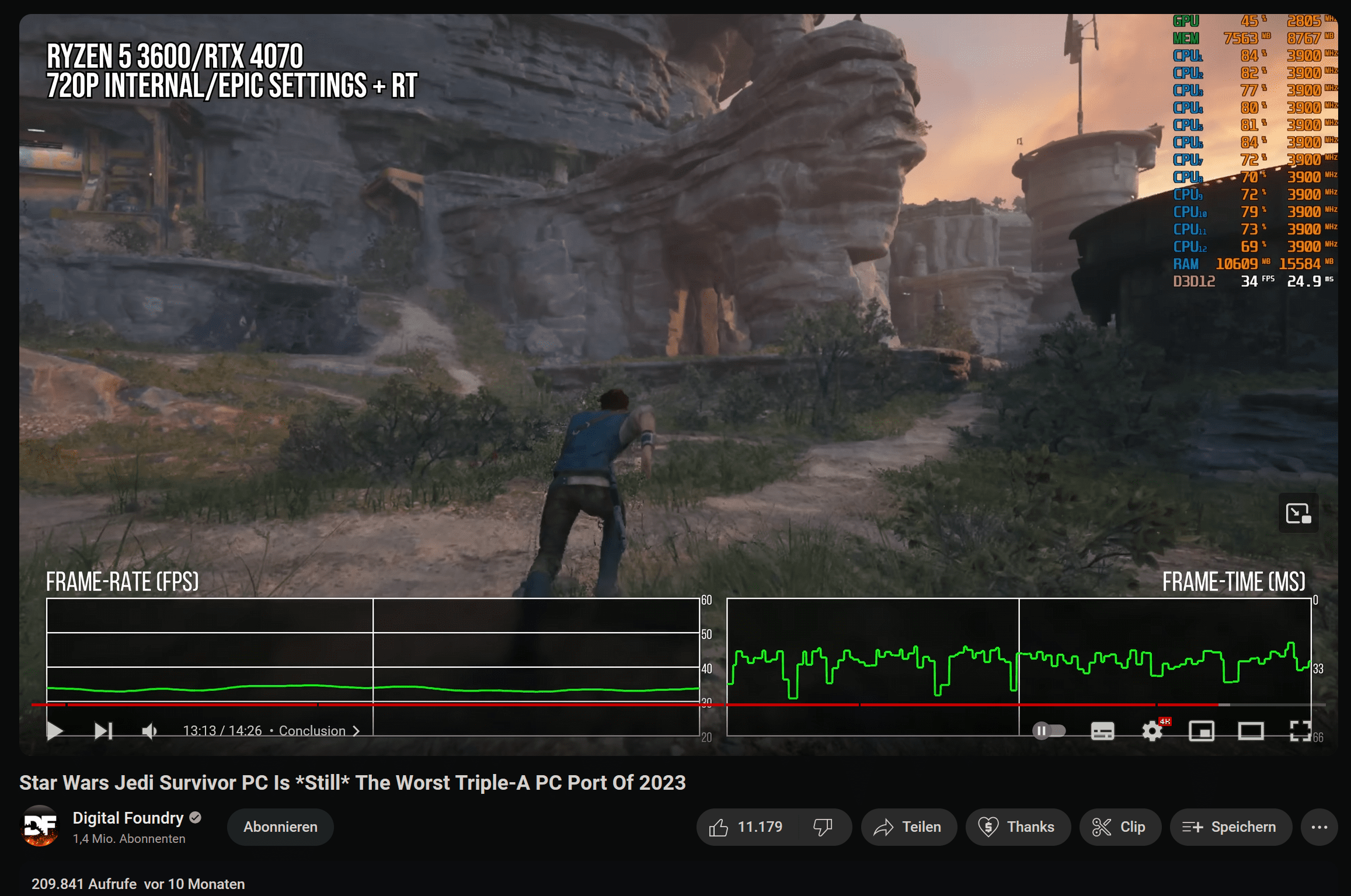Share the video via Teilen
The image size is (1351, 896).
(908, 827)
